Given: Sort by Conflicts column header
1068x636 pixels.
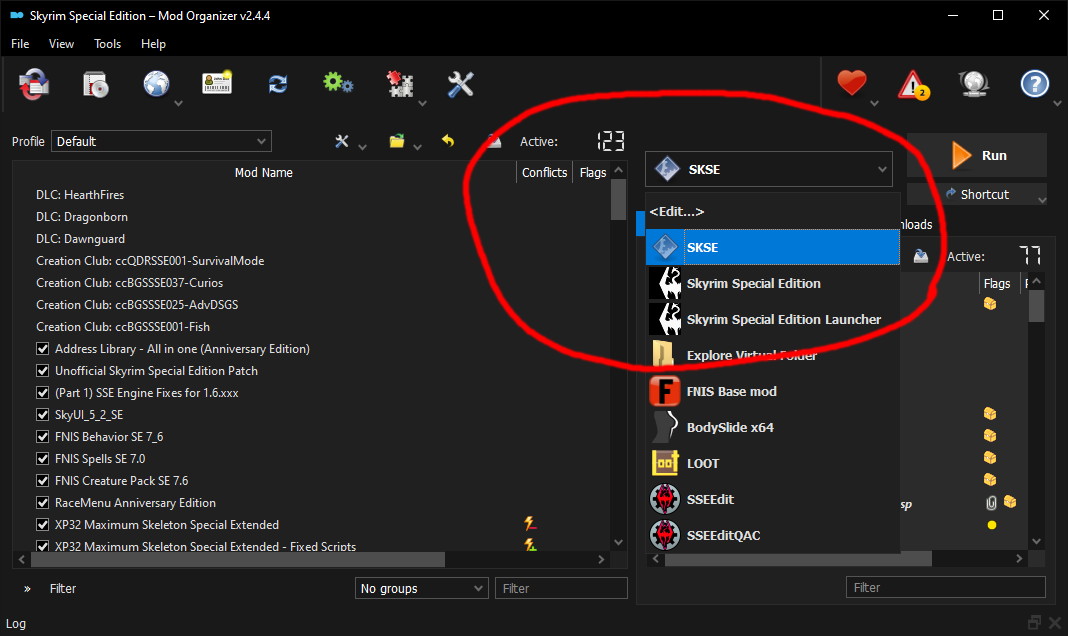Looking at the screenshot, I should pos(544,172).
